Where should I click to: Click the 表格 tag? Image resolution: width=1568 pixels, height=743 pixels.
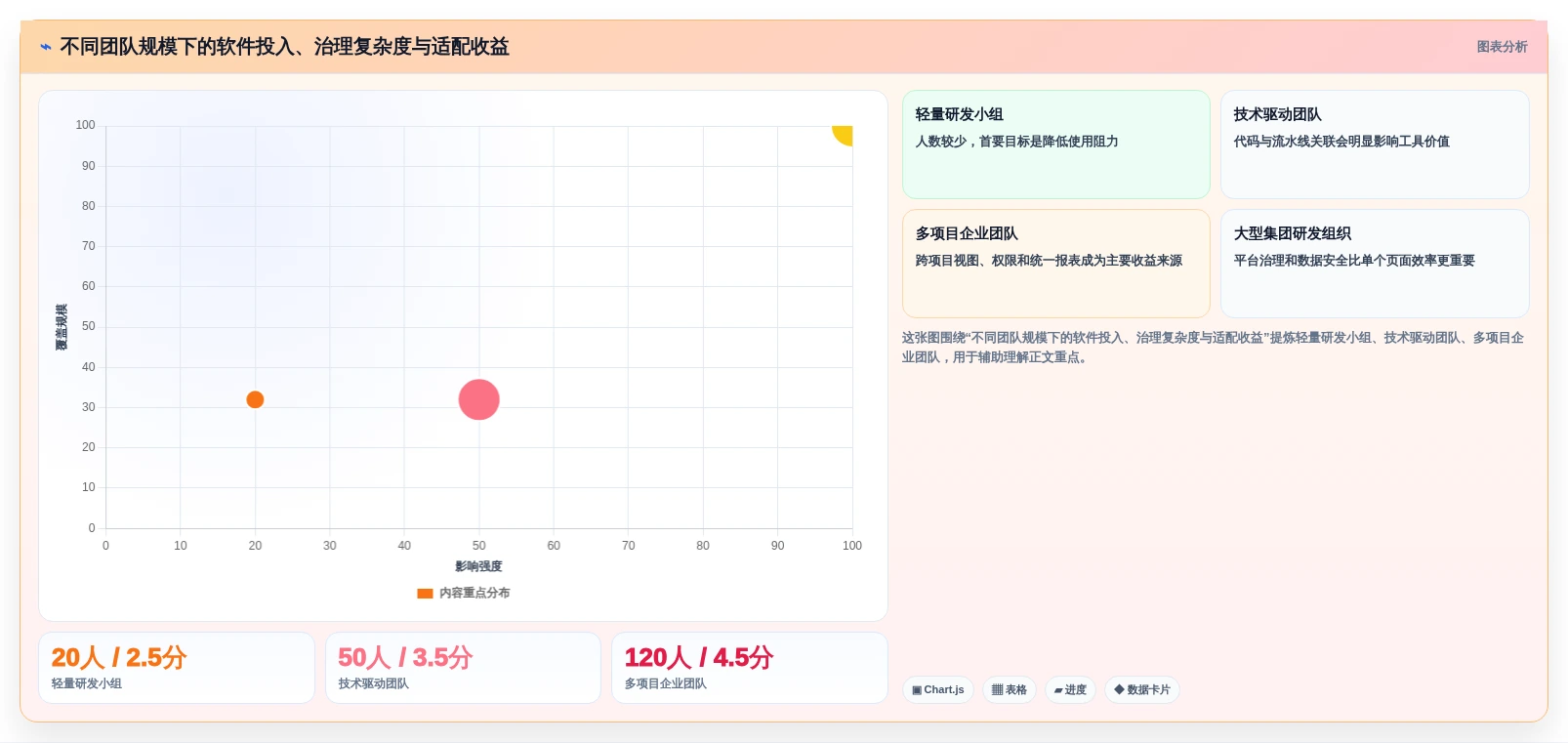[1010, 690]
